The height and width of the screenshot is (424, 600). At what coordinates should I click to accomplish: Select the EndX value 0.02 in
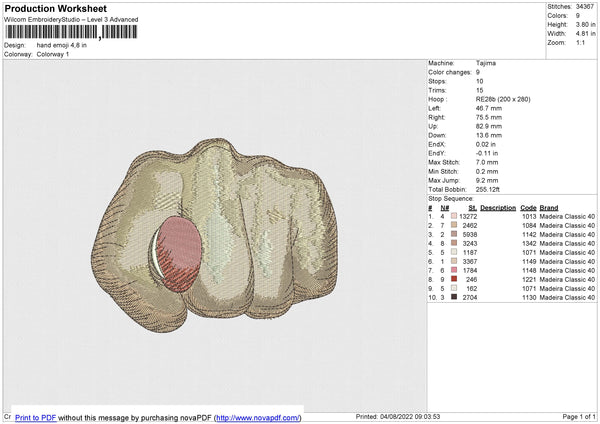point(486,144)
